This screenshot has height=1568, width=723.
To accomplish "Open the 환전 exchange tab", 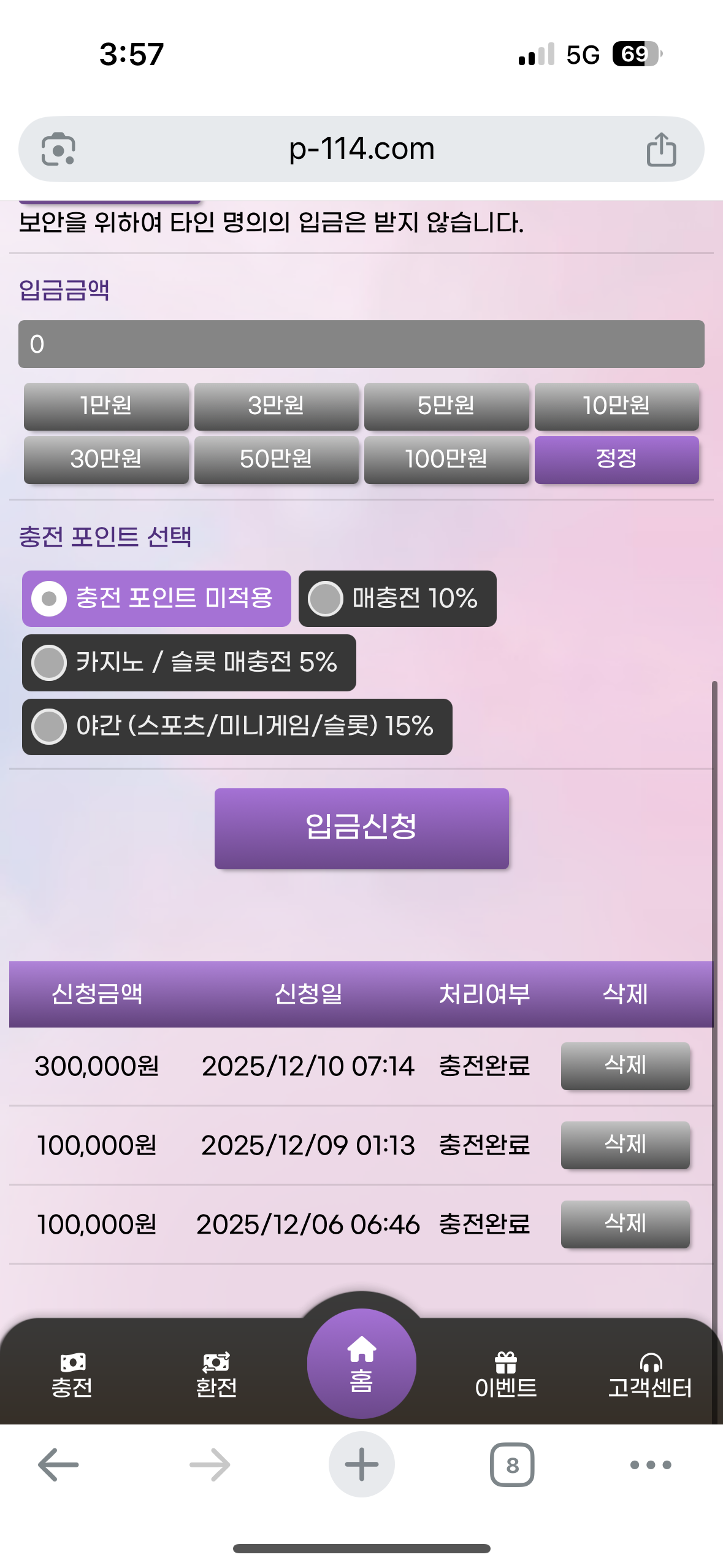I will tap(216, 1375).
